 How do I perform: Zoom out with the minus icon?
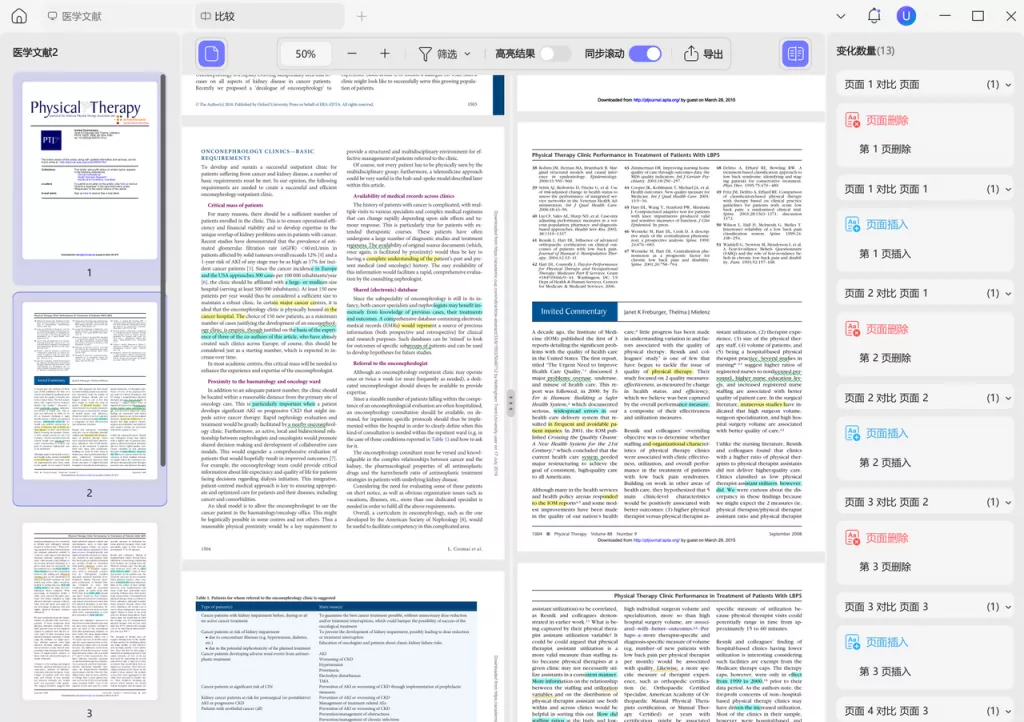(352, 54)
